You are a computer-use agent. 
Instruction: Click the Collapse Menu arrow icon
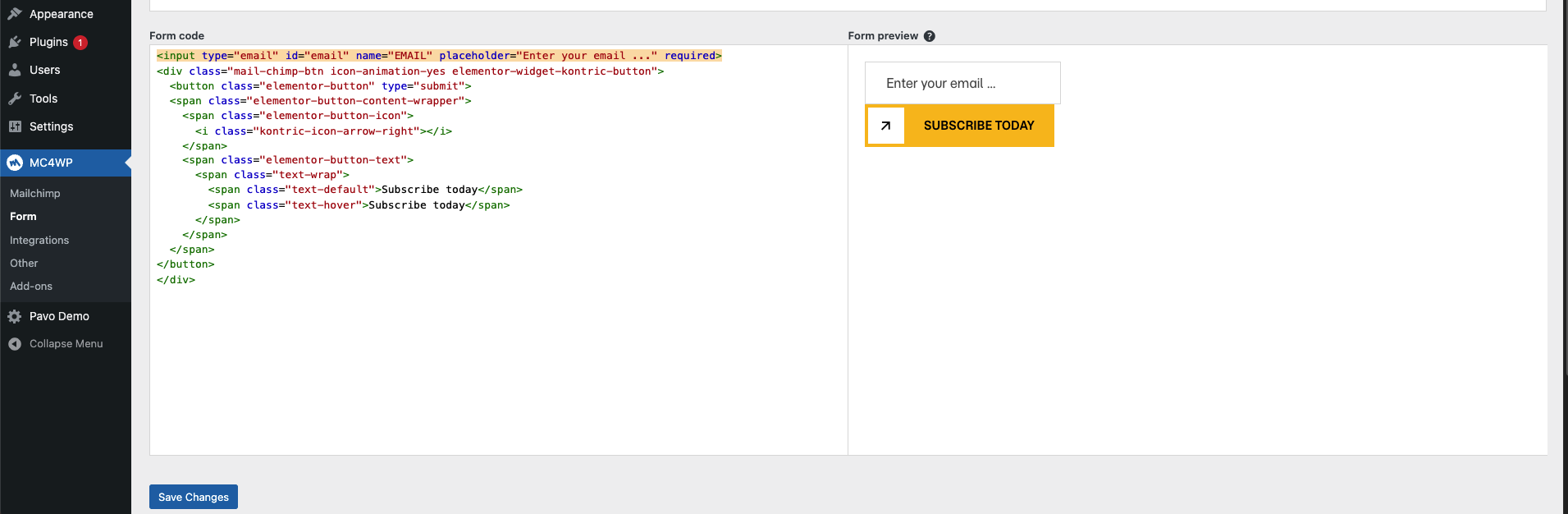pos(15,344)
